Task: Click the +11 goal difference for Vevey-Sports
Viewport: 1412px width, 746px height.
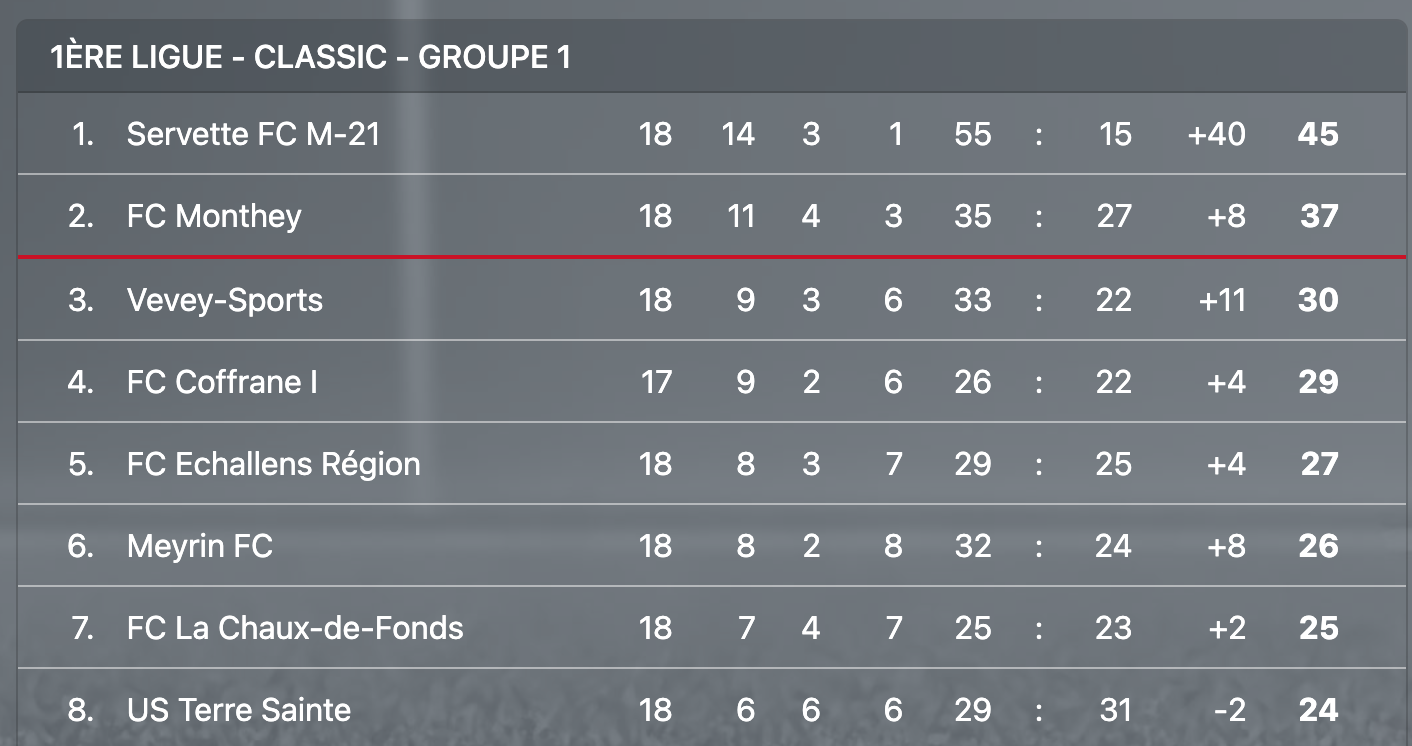Action: coord(1221,300)
